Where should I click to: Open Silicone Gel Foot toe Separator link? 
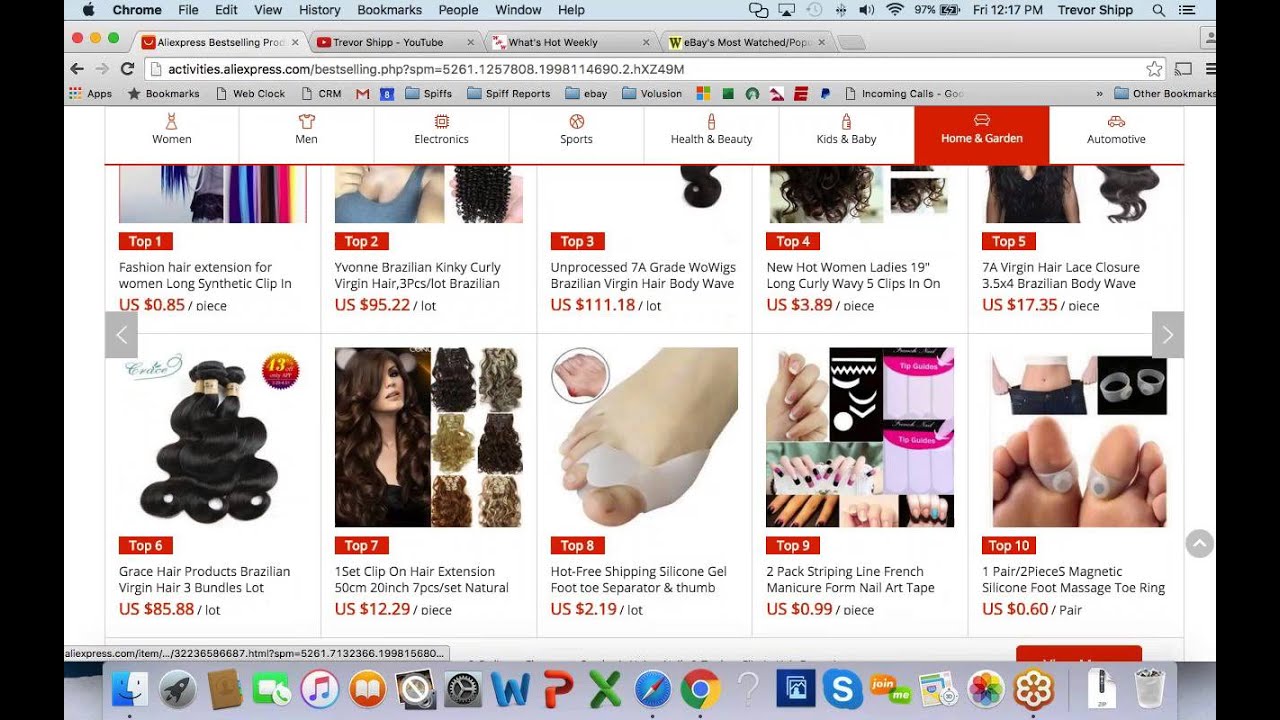(639, 579)
